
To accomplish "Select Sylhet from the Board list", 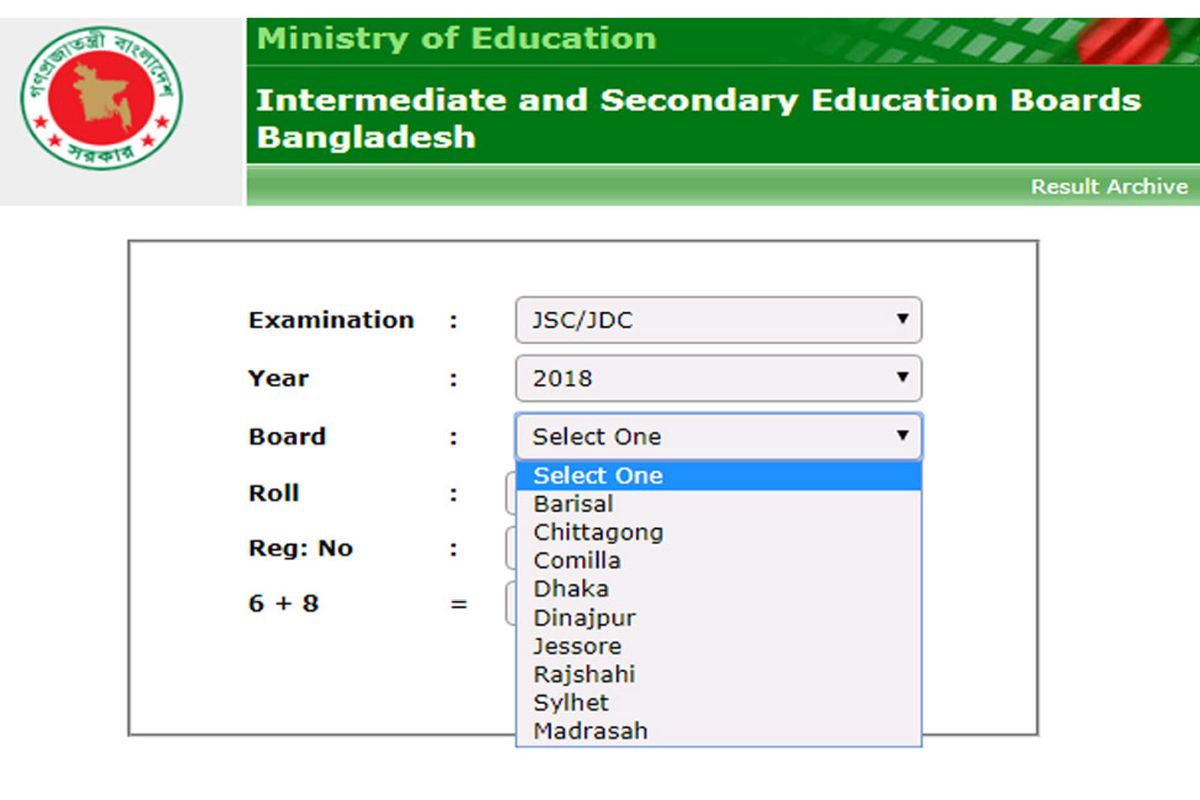I will point(571,702).
